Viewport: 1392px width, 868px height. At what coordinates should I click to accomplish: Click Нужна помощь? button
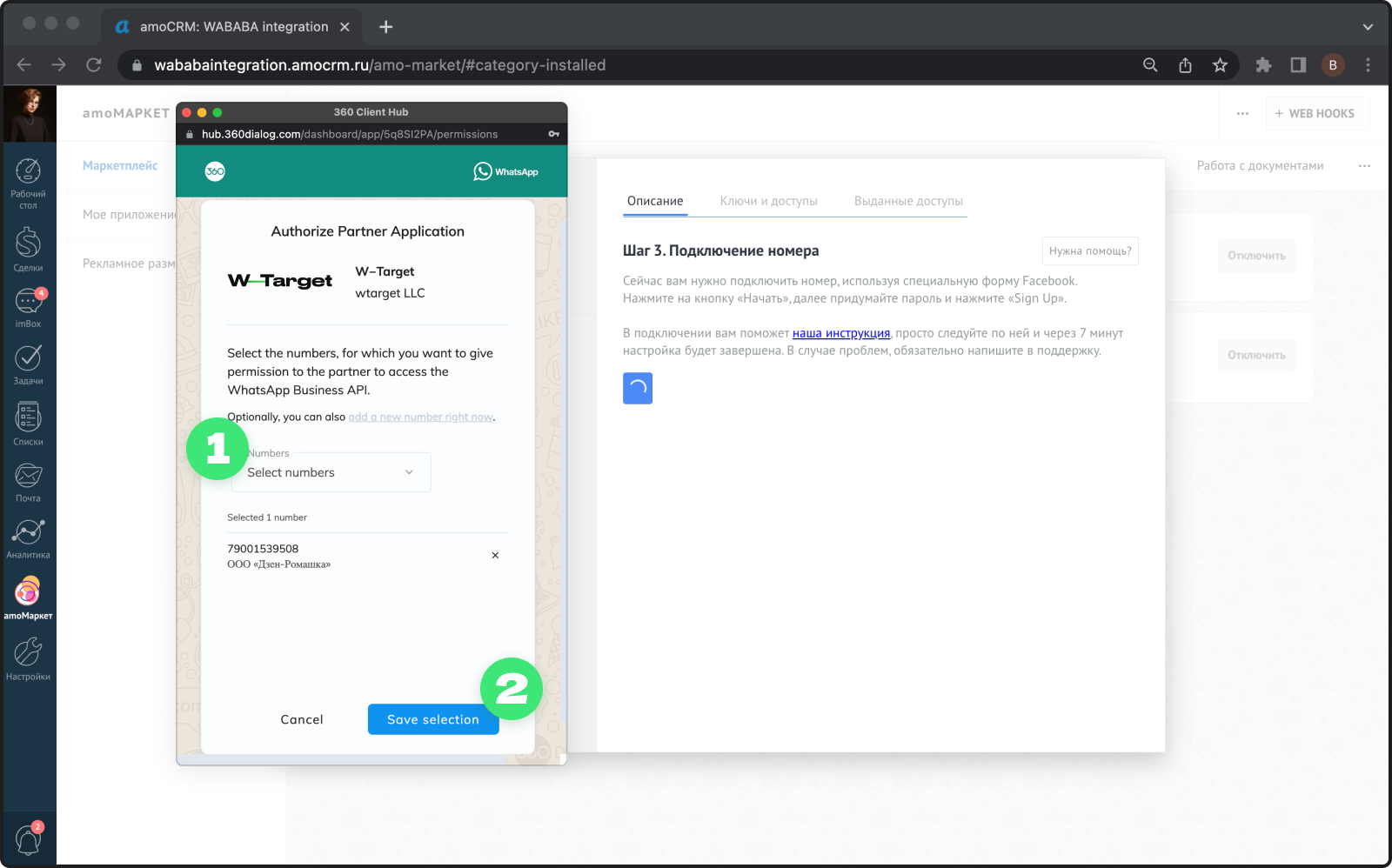[x=1090, y=250]
